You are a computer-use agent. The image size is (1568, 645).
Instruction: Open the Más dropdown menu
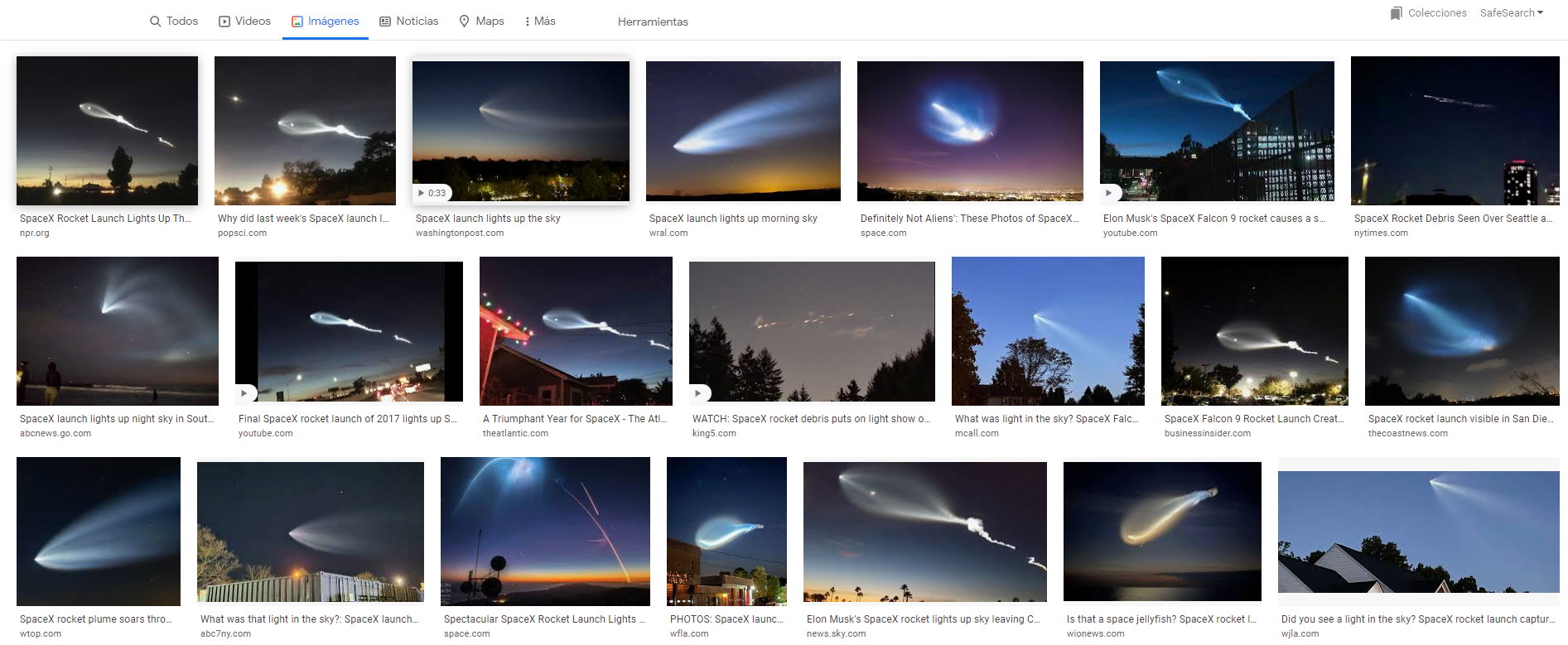point(539,22)
